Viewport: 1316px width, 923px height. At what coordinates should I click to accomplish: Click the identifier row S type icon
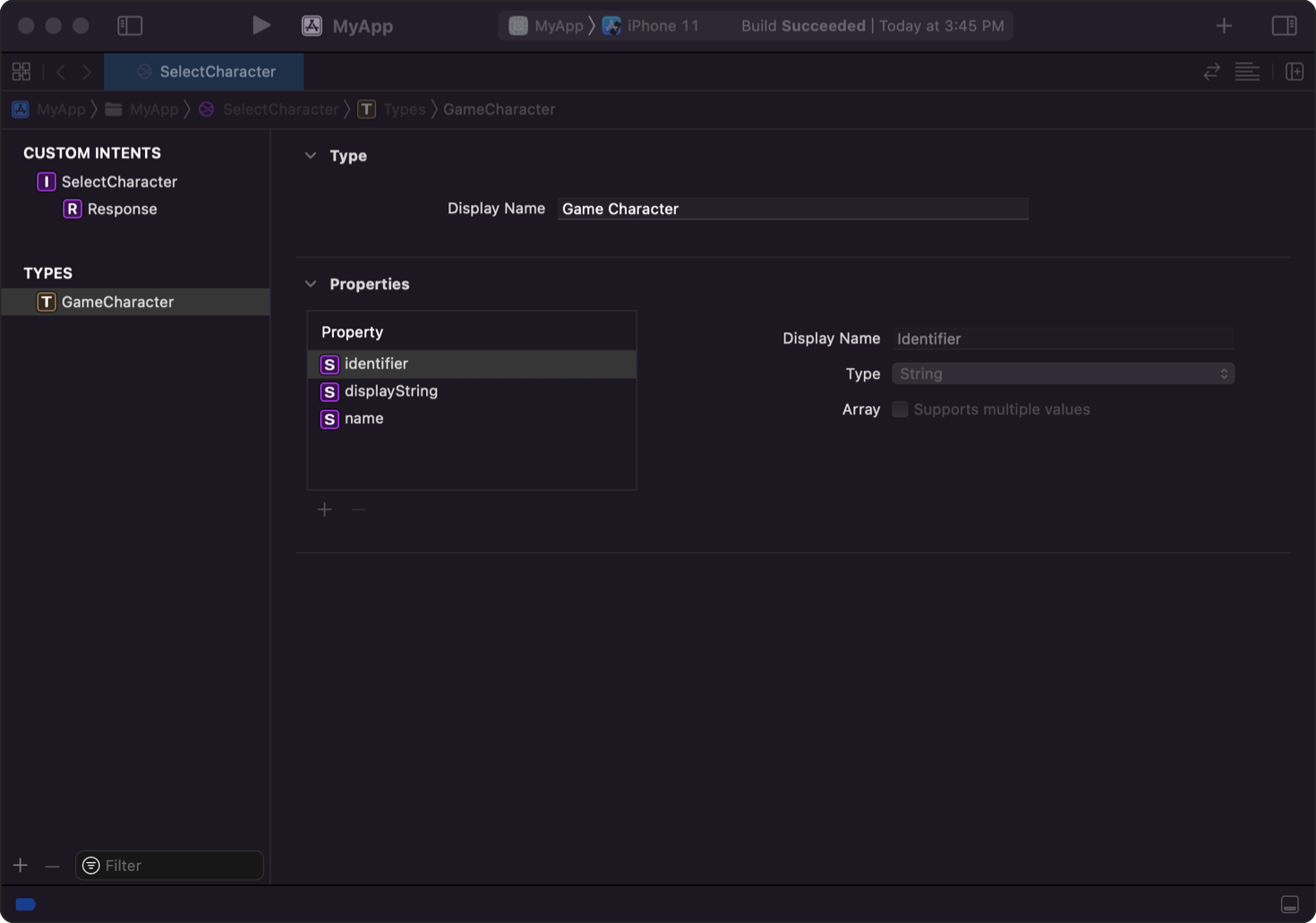(x=329, y=364)
